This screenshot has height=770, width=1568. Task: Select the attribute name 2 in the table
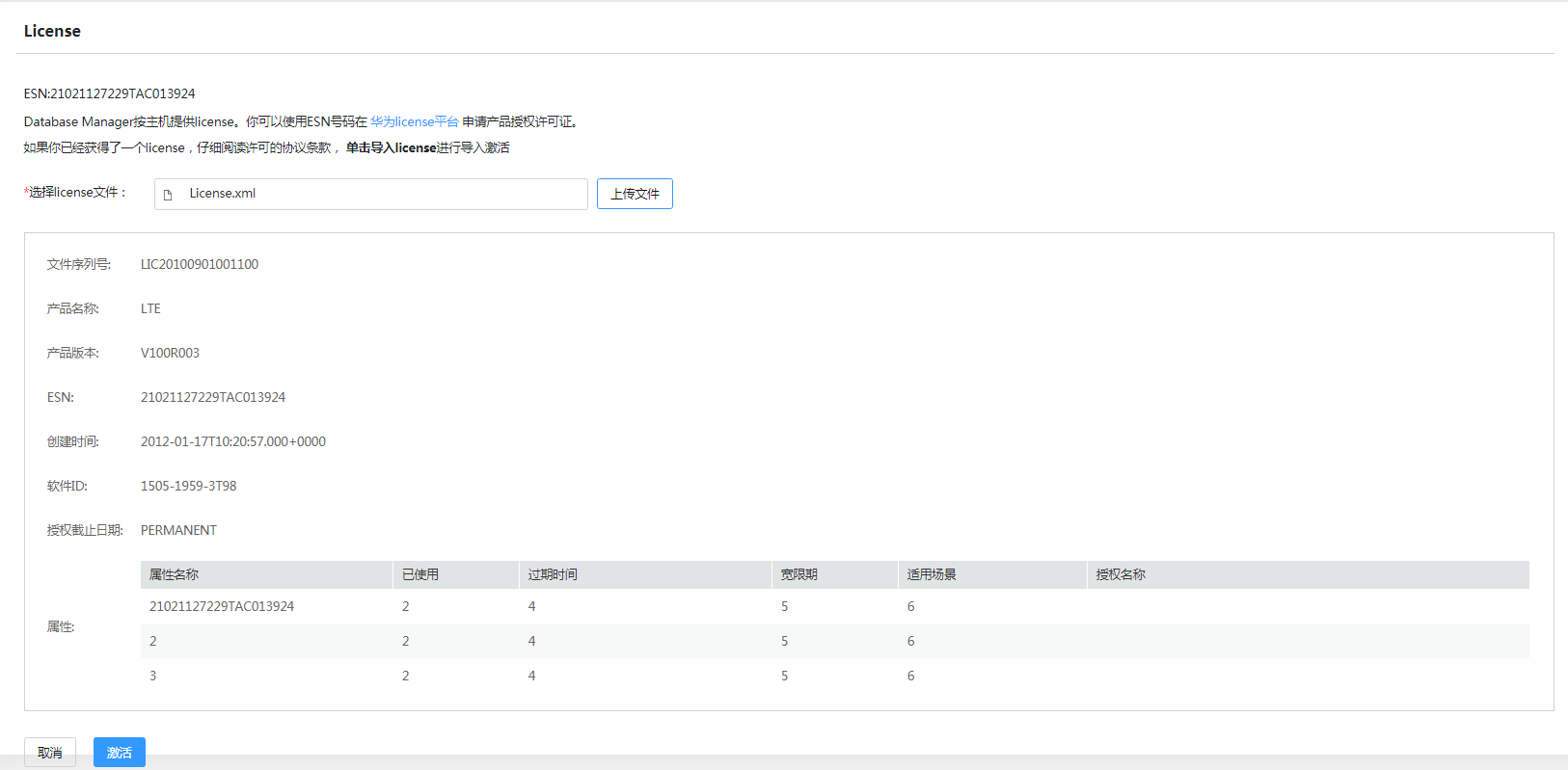click(153, 641)
